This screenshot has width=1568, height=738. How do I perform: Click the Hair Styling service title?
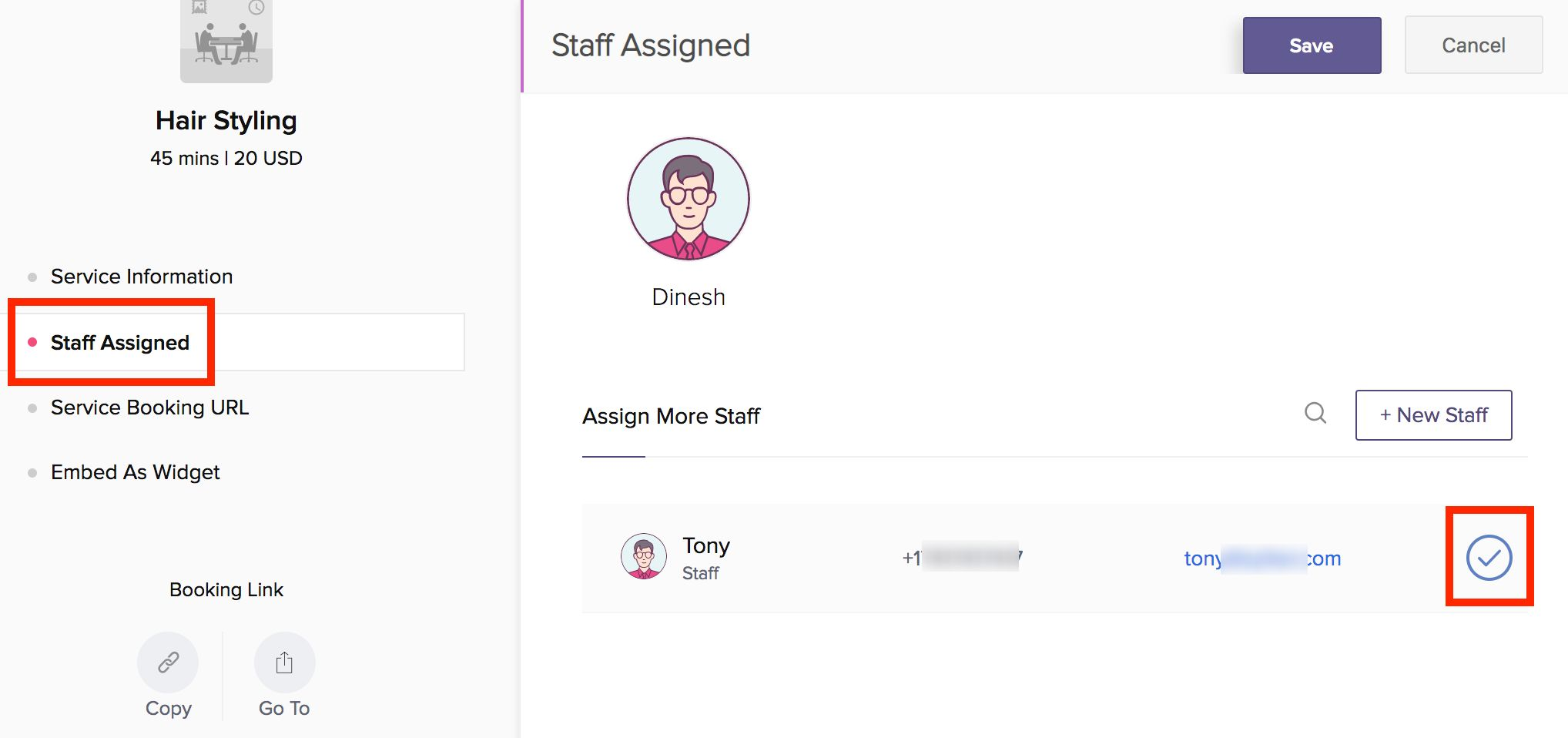(x=226, y=121)
